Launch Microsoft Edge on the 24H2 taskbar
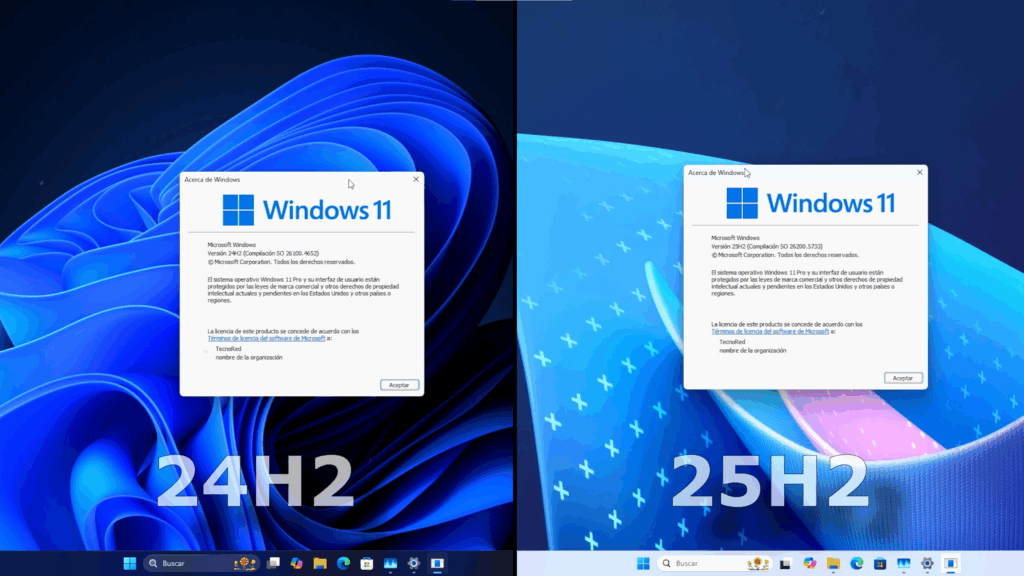Viewport: 1024px width, 576px height. pyautogui.click(x=344, y=563)
